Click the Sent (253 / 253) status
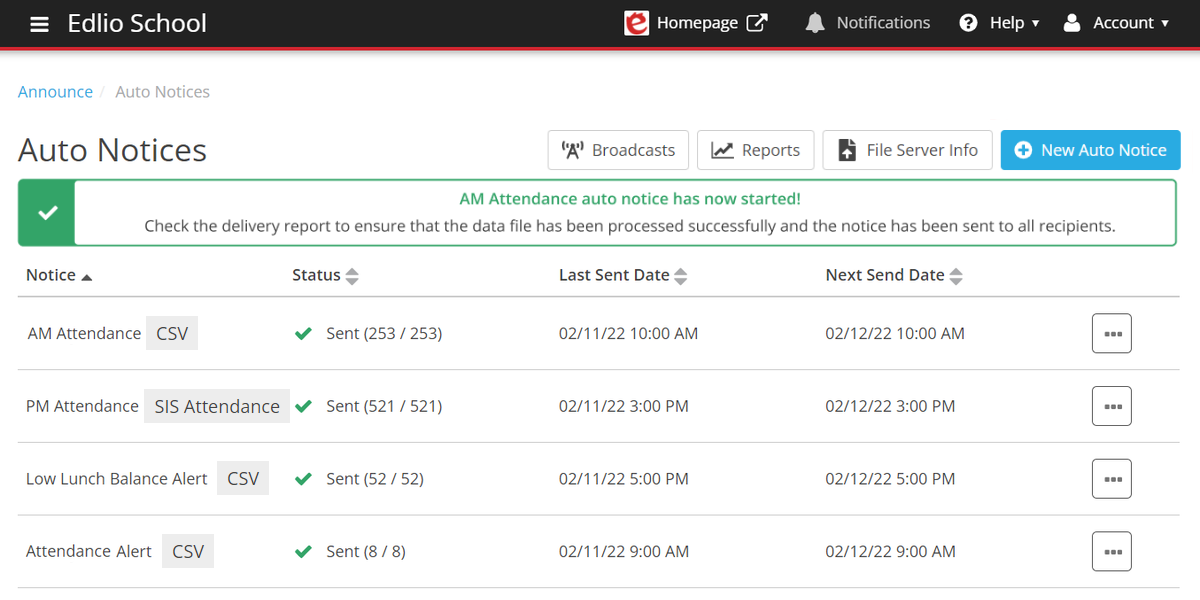 click(384, 334)
